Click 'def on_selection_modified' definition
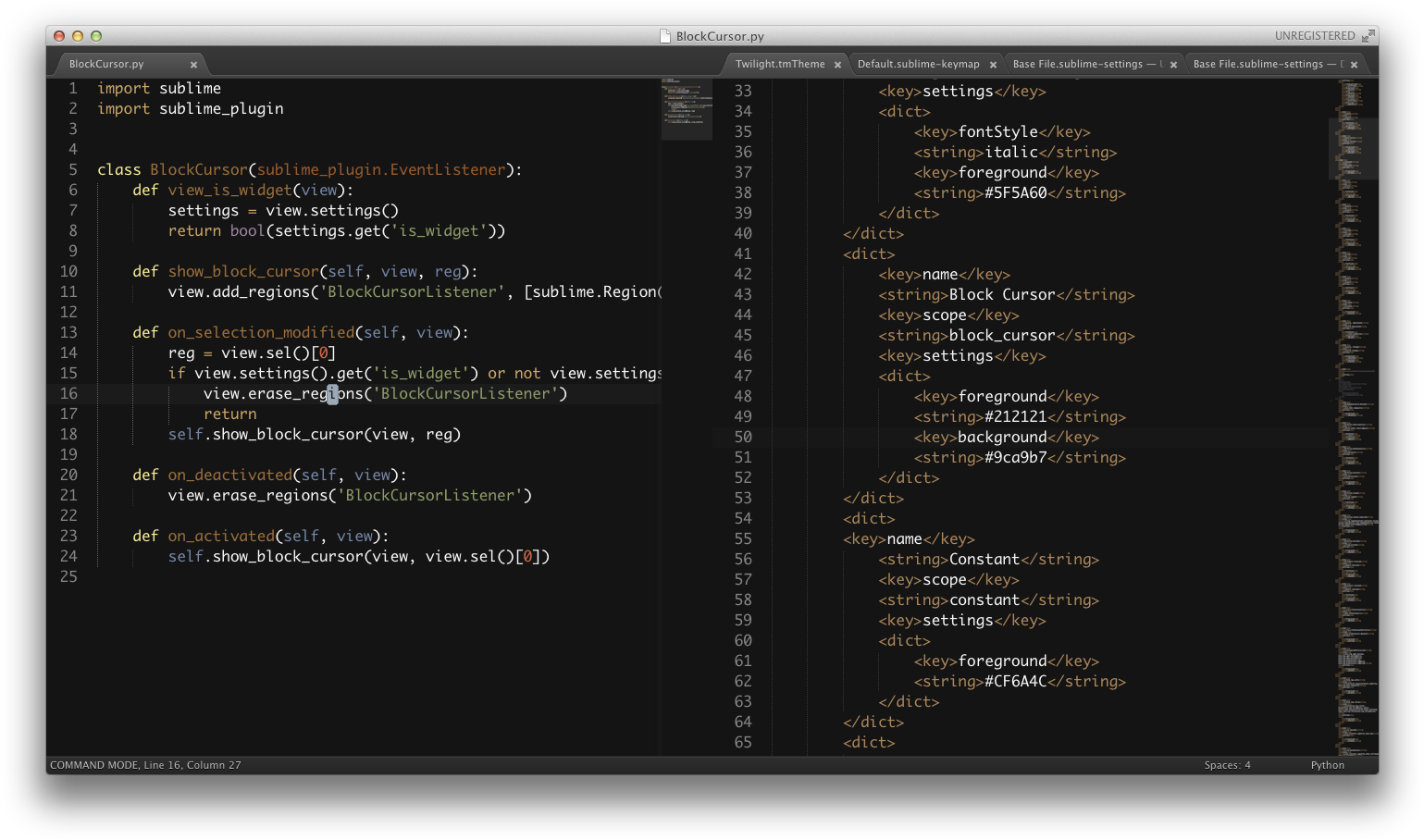Image resolution: width=1424 pixels, height=840 pixels. tap(301, 333)
